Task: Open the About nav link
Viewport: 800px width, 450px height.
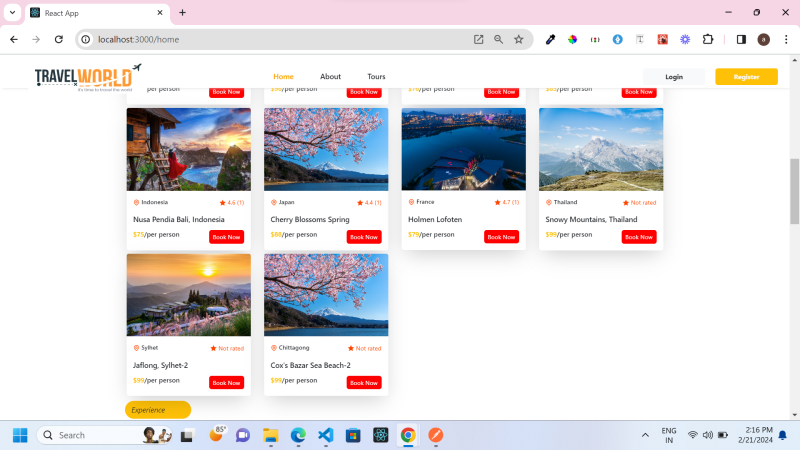Action: [x=330, y=77]
